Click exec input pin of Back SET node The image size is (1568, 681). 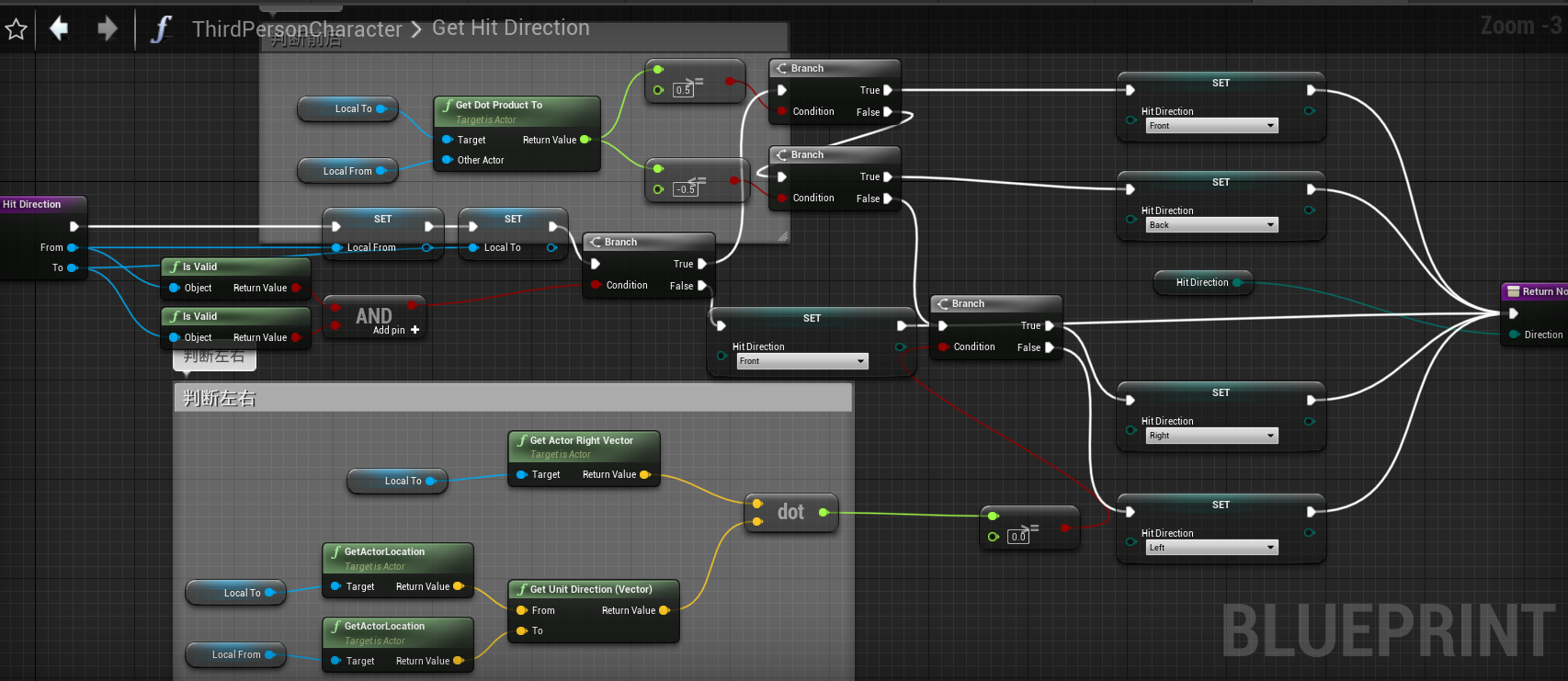[x=1131, y=189]
